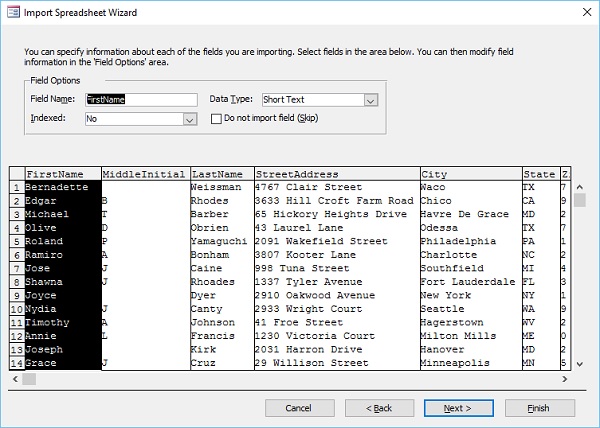The height and width of the screenshot is (428, 600).
Task: Proceed with the Next button
Action: tap(457, 408)
